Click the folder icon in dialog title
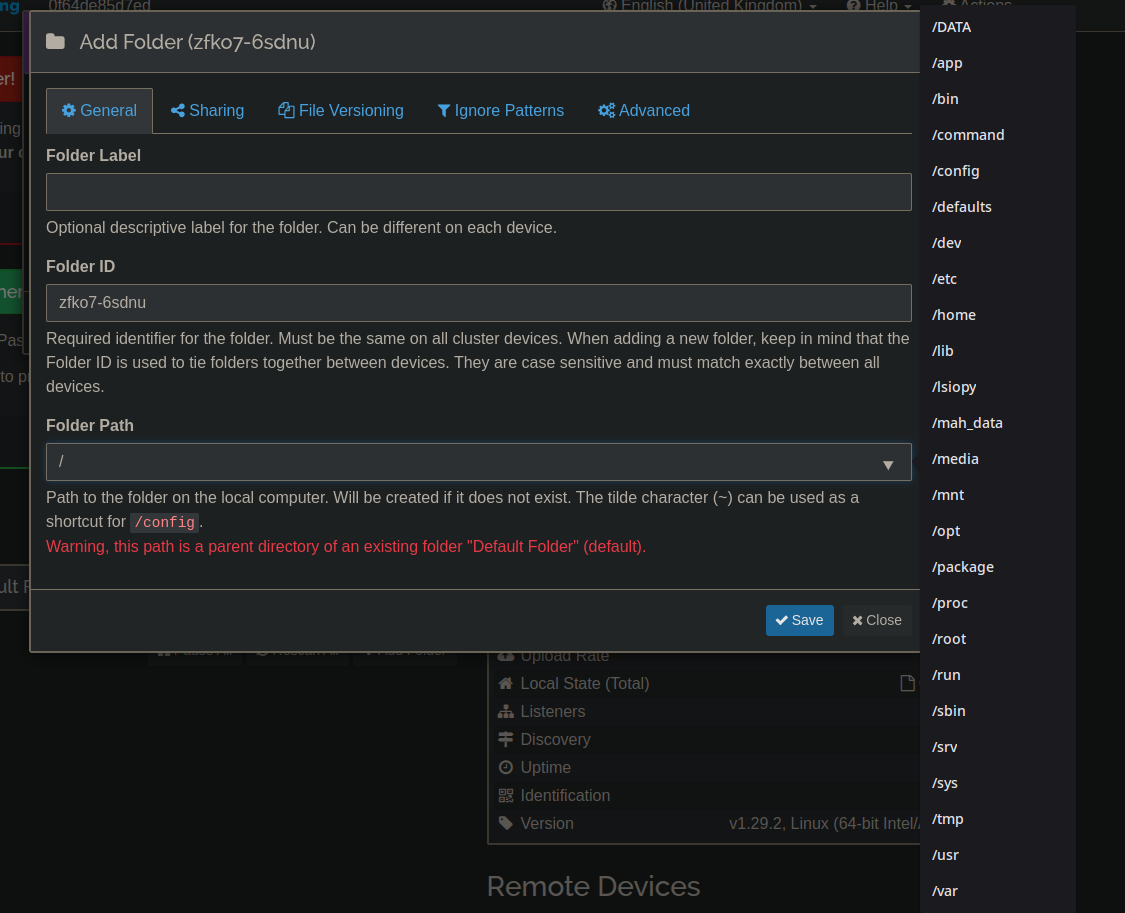The height and width of the screenshot is (913, 1125). [55, 42]
